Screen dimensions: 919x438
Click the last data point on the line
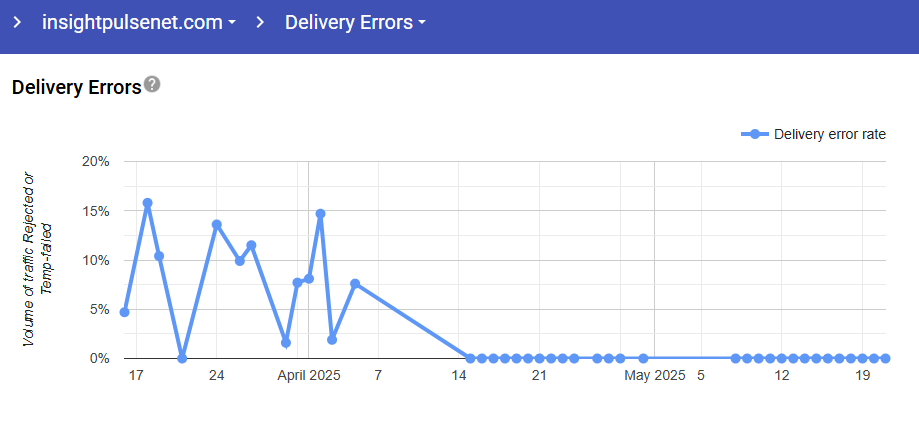886,358
